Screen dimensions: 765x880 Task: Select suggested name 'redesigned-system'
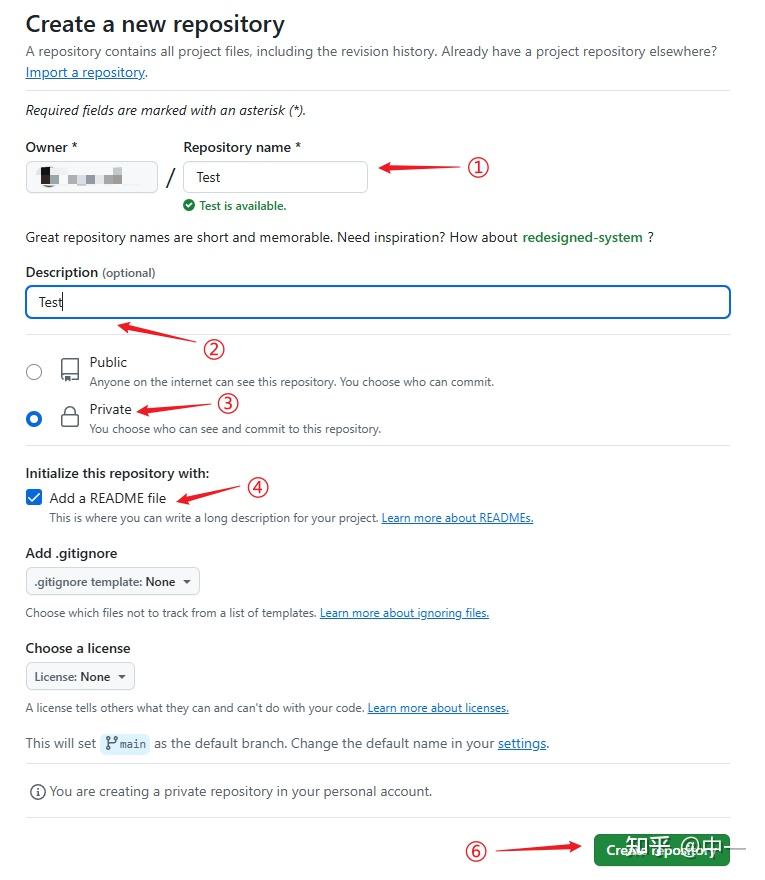(x=584, y=237)
